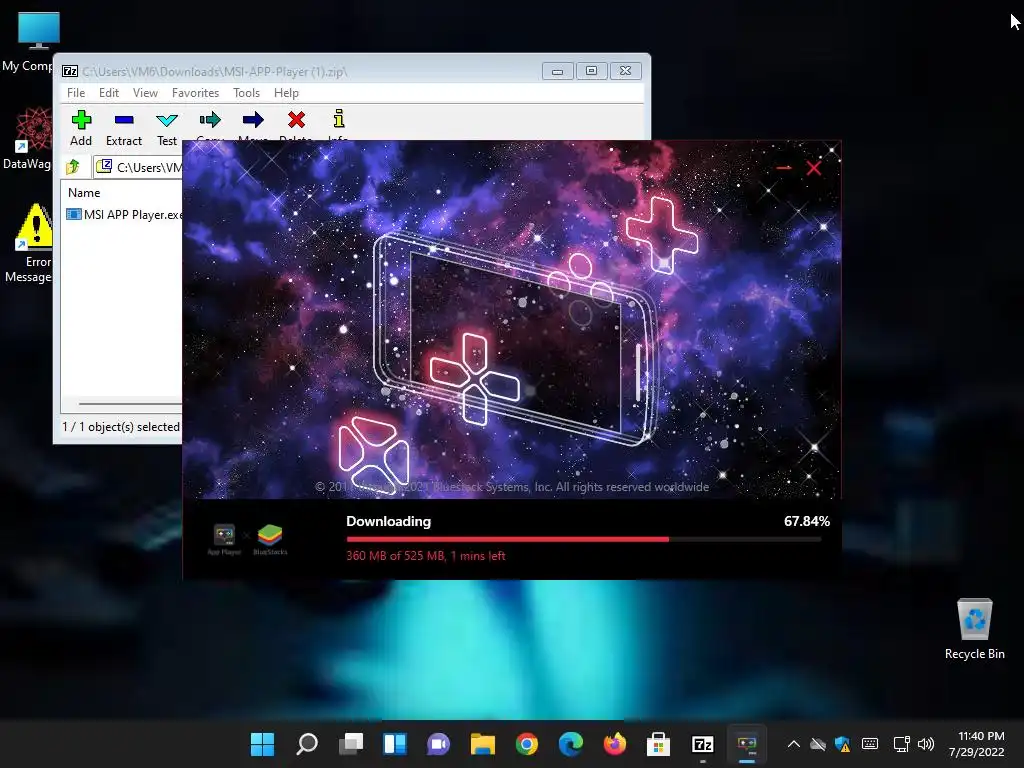Click the volume speaker icon
Screen dimensions: 1024x768
pos(925,744)
